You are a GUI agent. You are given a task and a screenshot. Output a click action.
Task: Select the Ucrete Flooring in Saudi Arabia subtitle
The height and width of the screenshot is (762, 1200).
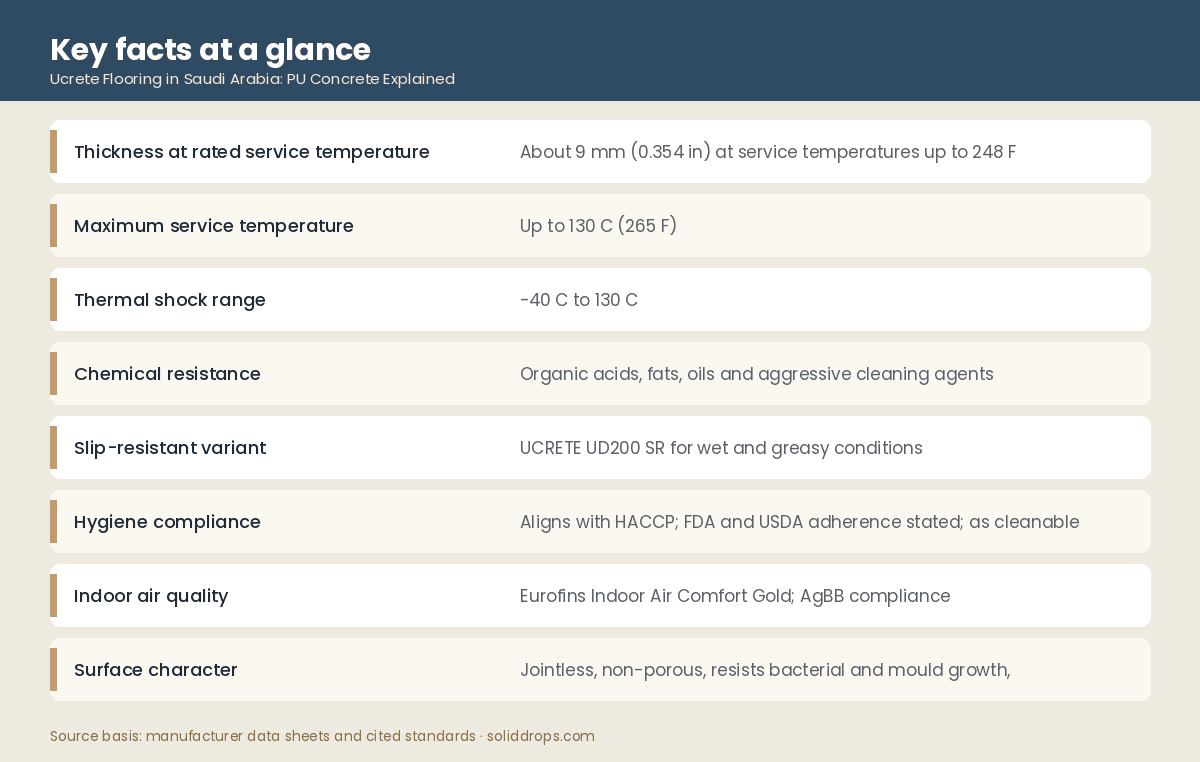252,79
